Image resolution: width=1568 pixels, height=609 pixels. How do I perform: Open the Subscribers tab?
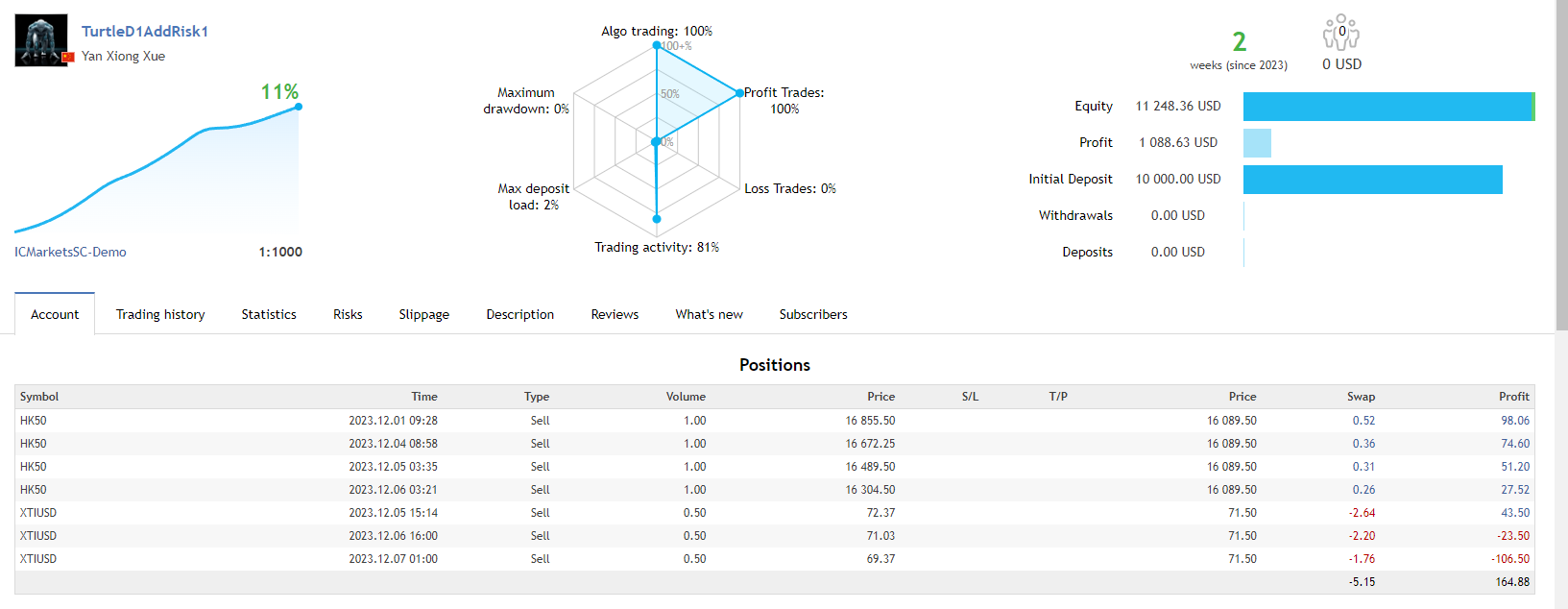(x=813, y=314)
